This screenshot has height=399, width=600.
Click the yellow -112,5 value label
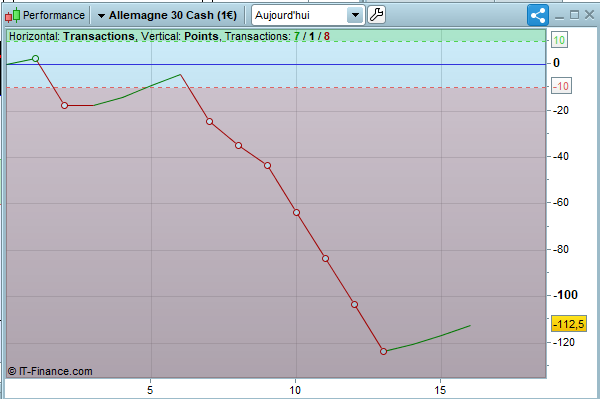click(569, 324)
